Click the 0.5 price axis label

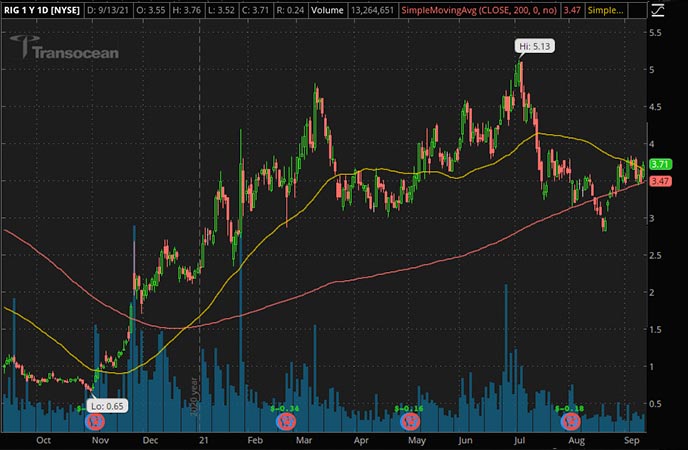coord(655,404)
